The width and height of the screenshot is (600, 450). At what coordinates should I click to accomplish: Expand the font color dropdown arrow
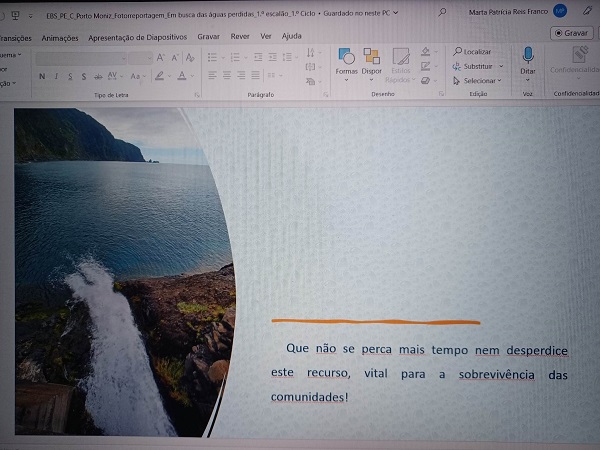point(192,76)
